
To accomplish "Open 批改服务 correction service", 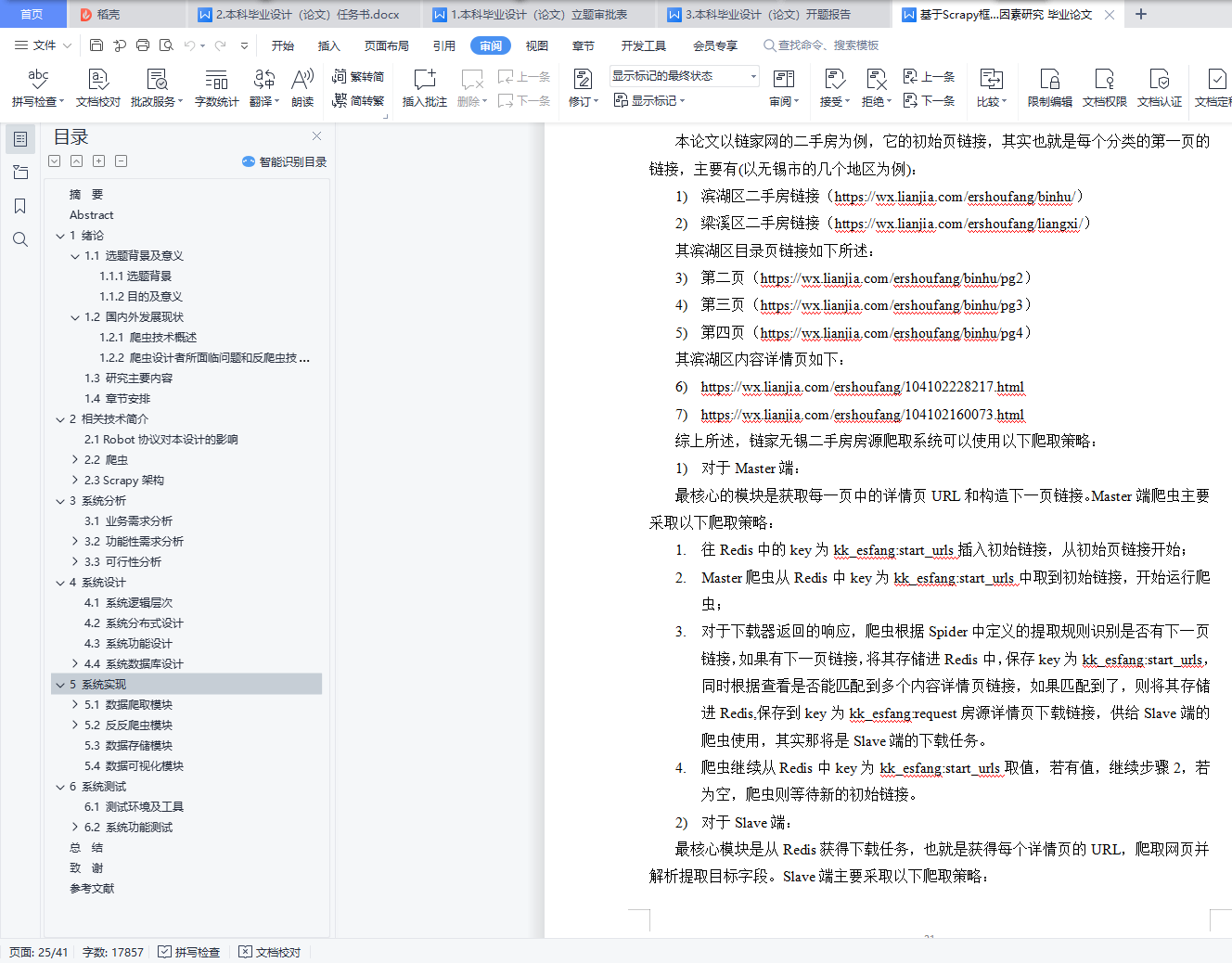I will pyautogui.click(x=157, y=88).
